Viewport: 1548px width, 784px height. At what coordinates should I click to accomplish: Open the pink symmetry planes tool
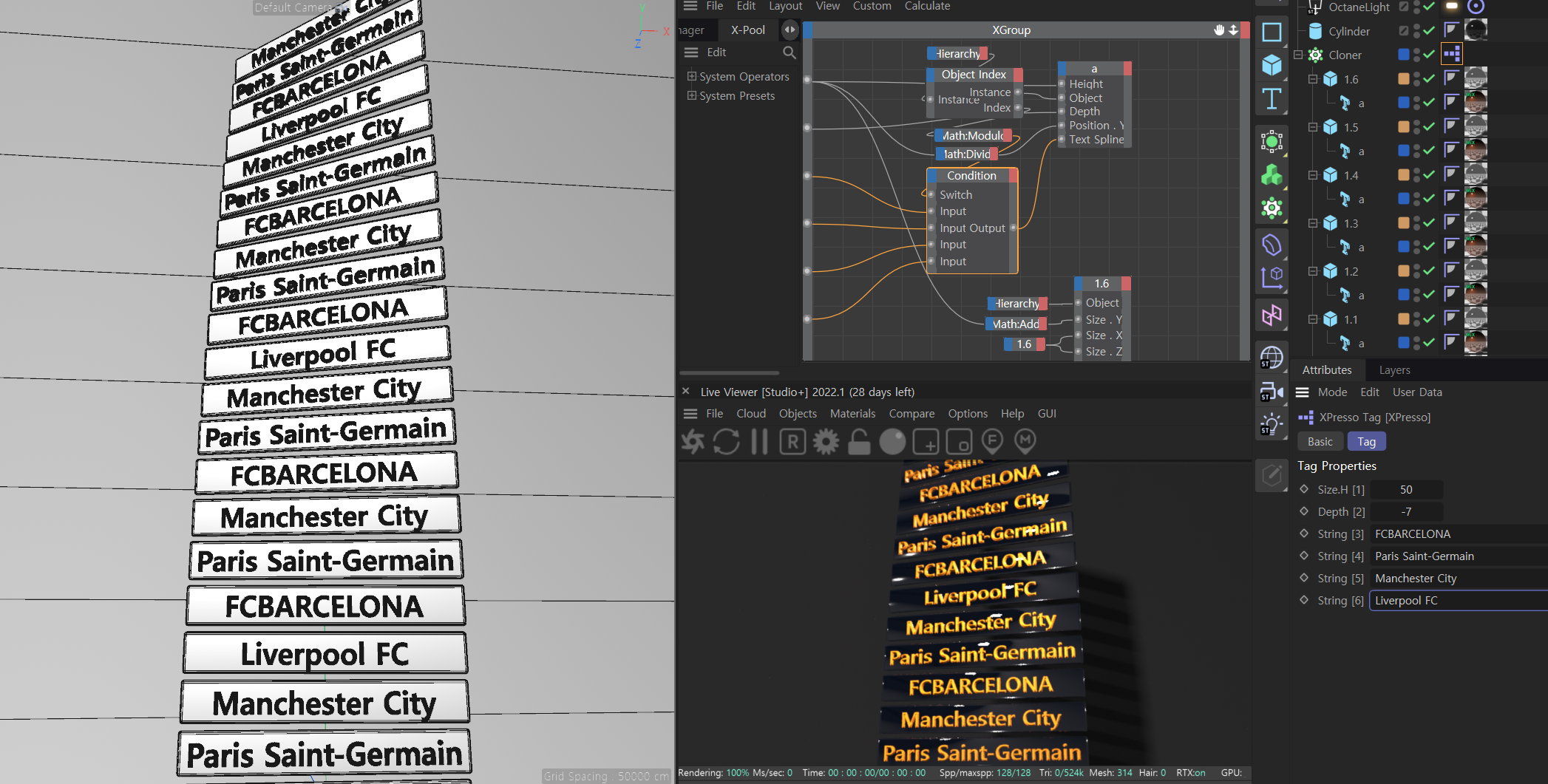(1272, 316)
